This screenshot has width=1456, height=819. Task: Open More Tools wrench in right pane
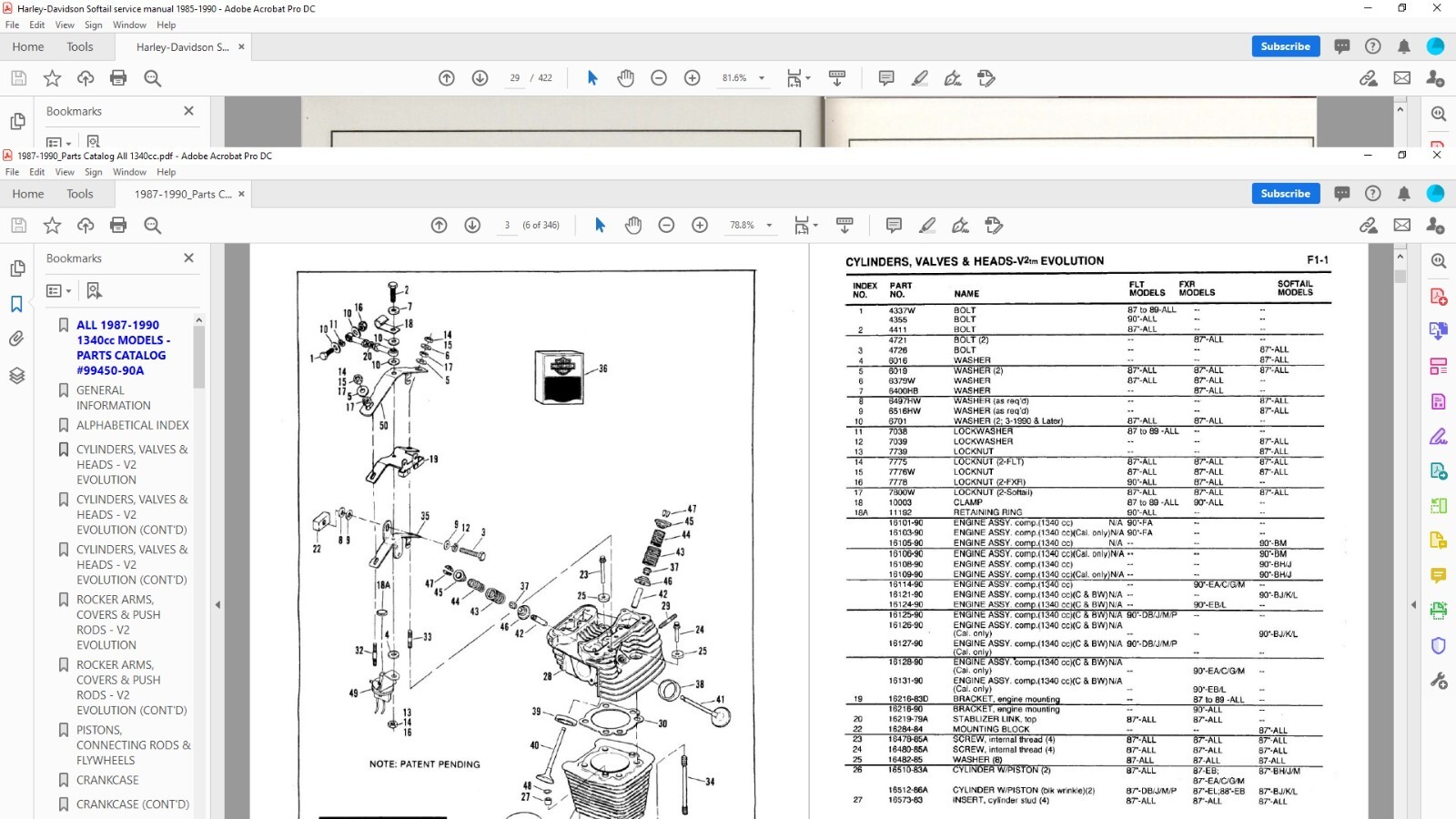[x=1439, y=681]
